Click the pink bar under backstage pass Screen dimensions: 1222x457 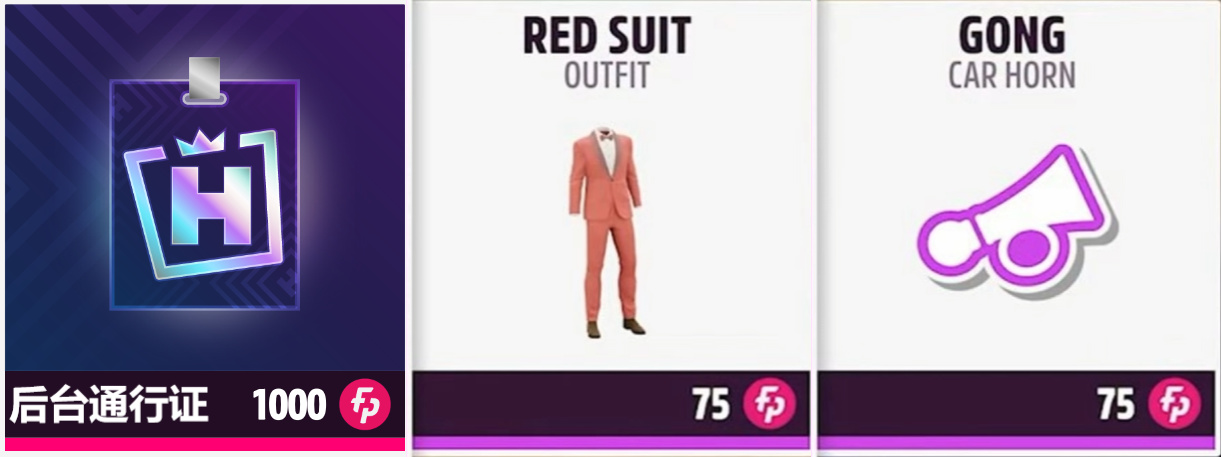pyautogui.click(x=205, y=443)
